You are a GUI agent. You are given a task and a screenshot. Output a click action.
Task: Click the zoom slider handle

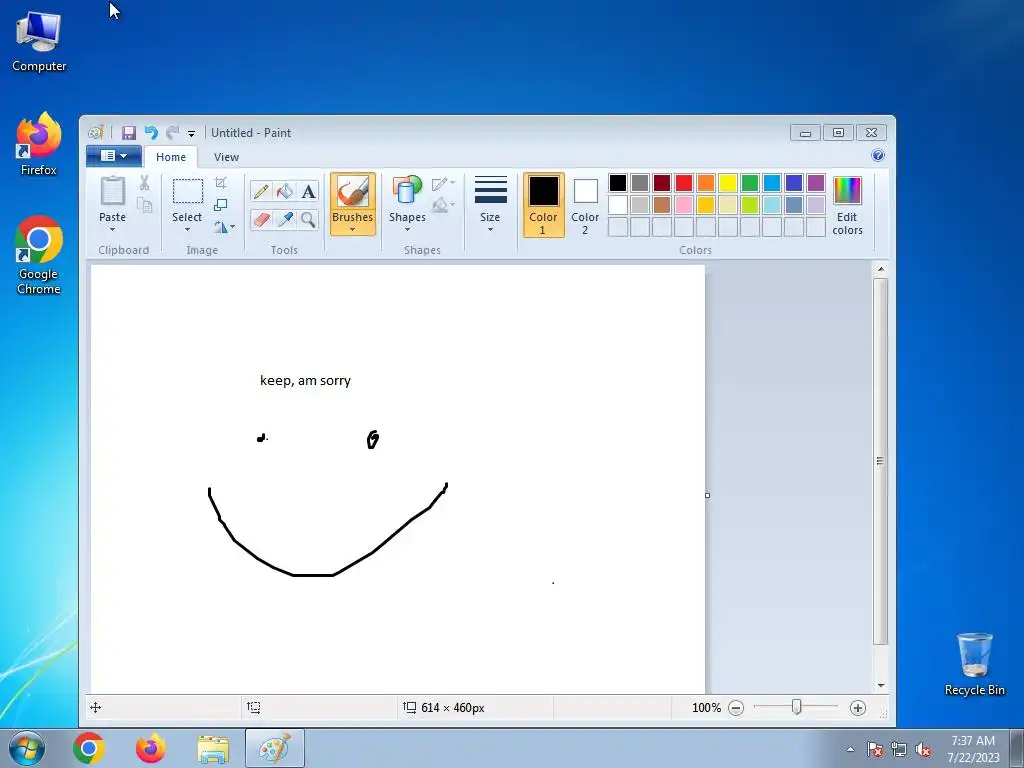point(796,707)
